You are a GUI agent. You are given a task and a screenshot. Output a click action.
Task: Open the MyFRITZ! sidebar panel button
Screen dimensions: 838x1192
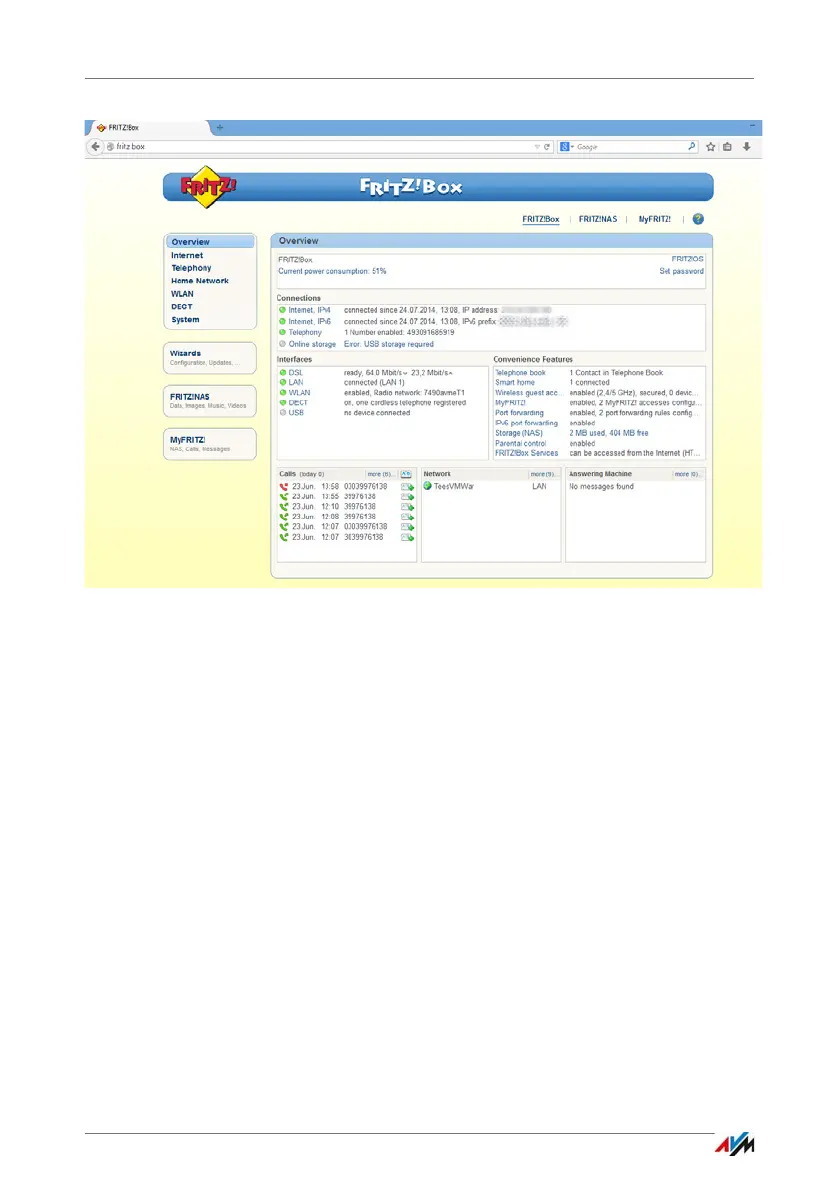click(x=210, y=444)
